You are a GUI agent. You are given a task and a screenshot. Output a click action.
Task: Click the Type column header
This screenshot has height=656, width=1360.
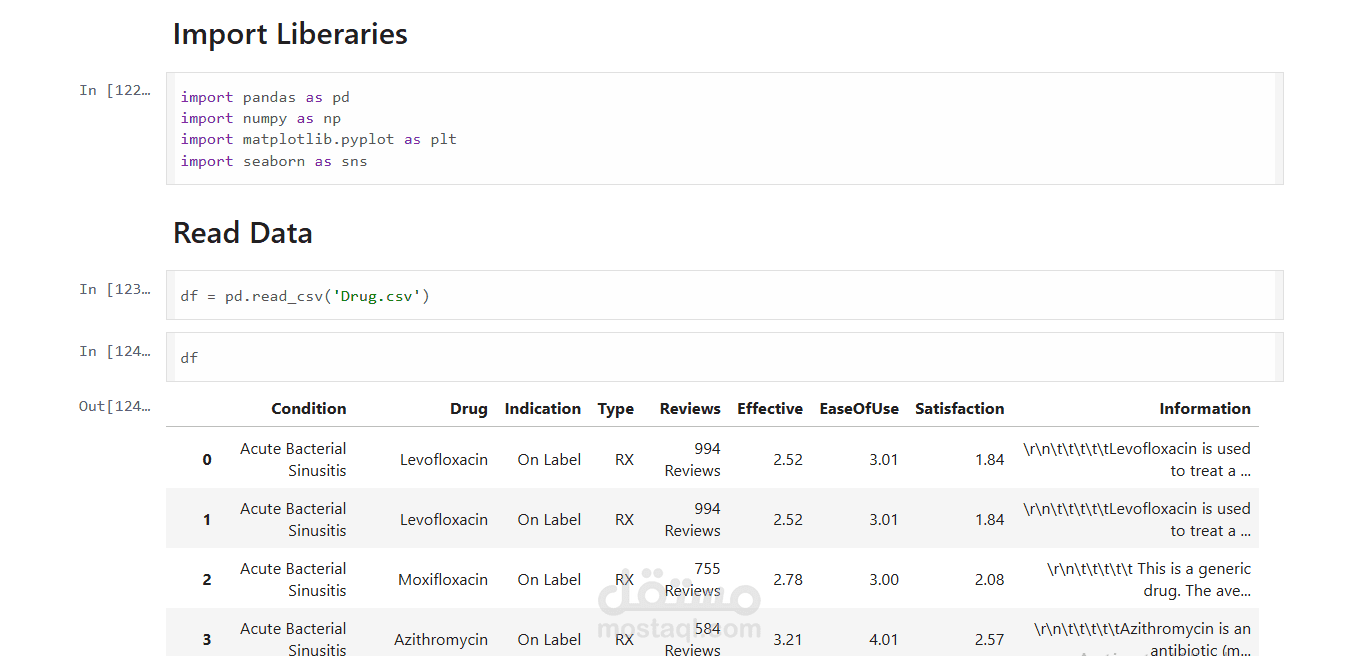click(616, 408)
